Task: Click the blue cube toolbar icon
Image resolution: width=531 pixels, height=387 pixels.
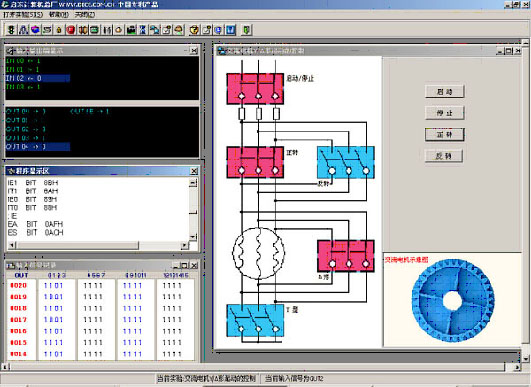Action: [35, 30]
